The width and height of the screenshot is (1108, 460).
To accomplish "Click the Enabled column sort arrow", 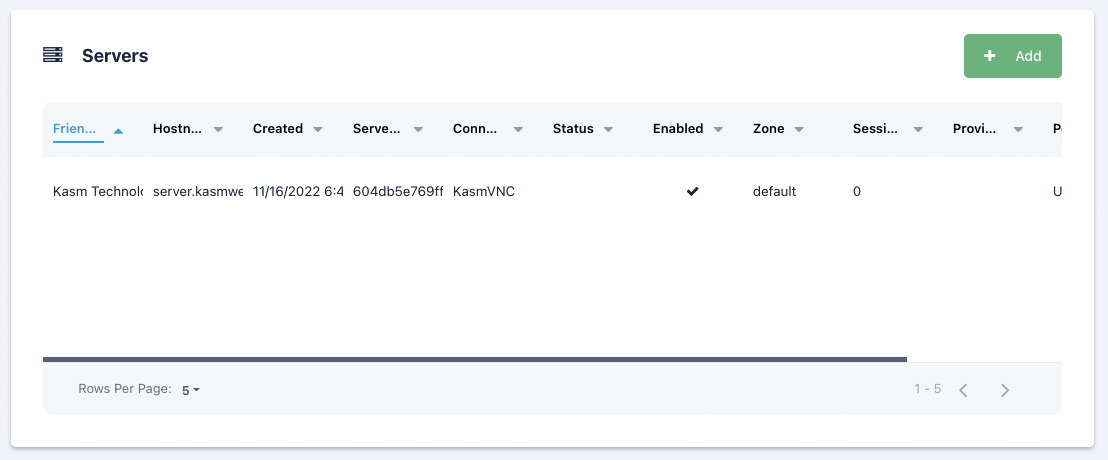I will (x=718, y=130).
